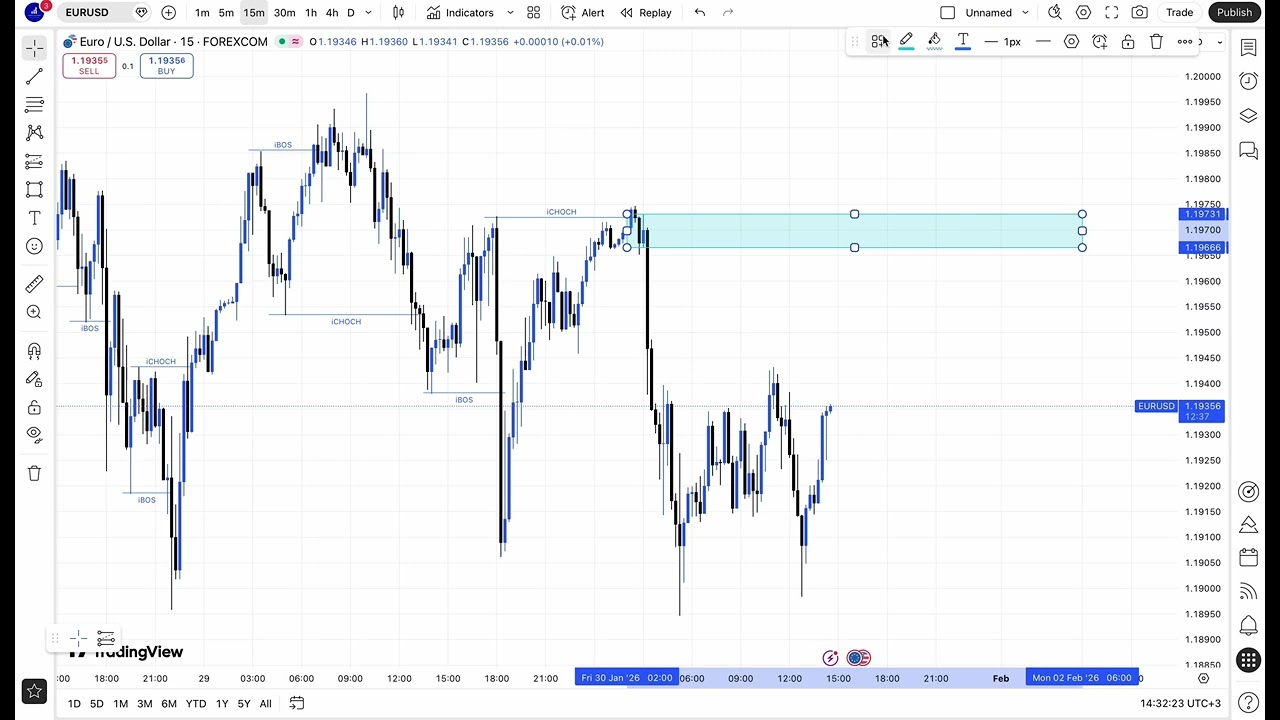This screenshot has width=1280, height=720.
Task: Select the XABCD pattern tool
Action: 34,132
